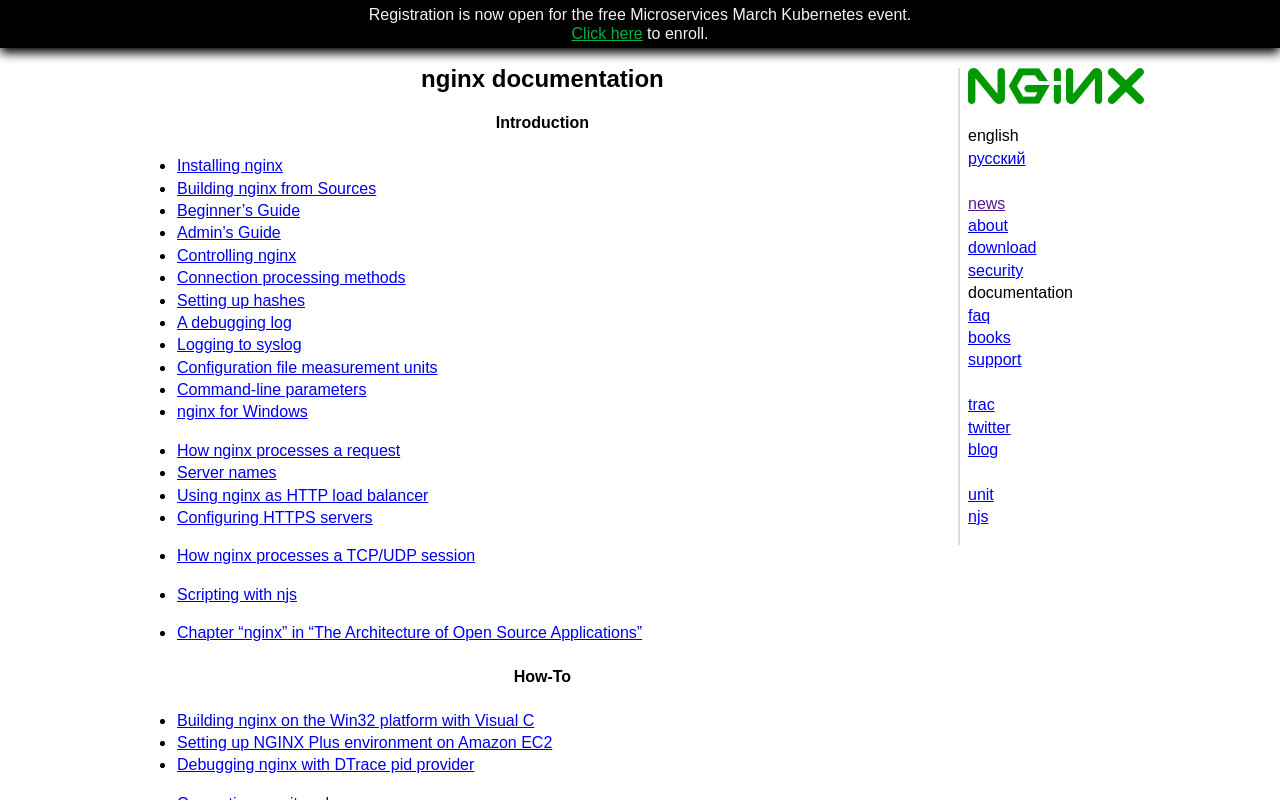
Task: Open the faq page in sidebar
Action: [x=979, y=316]
